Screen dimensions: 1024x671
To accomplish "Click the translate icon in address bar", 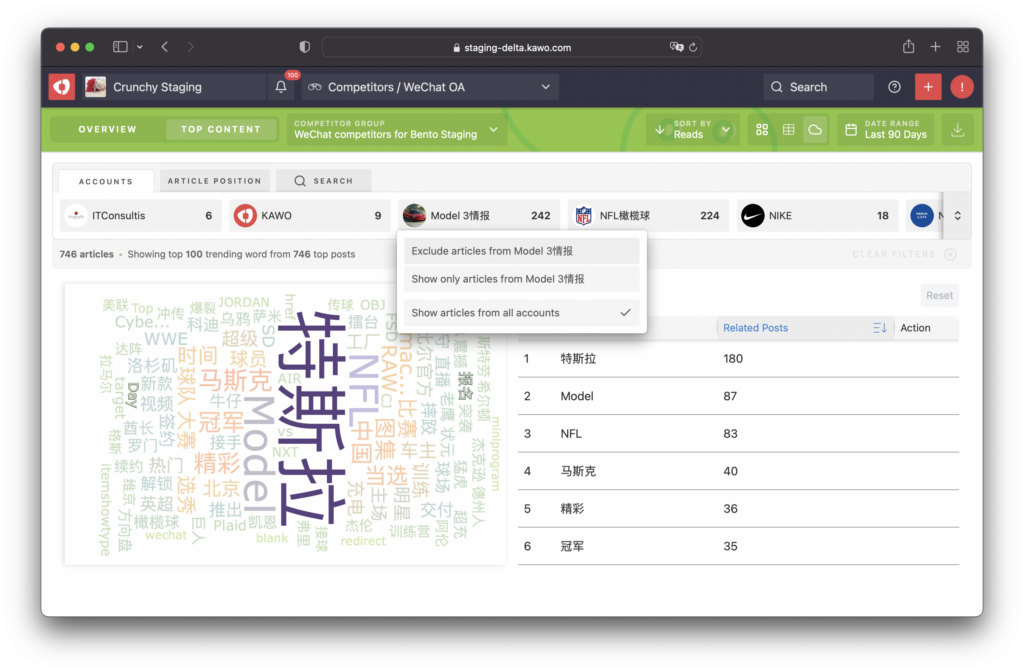I will [x=676, y=47].
